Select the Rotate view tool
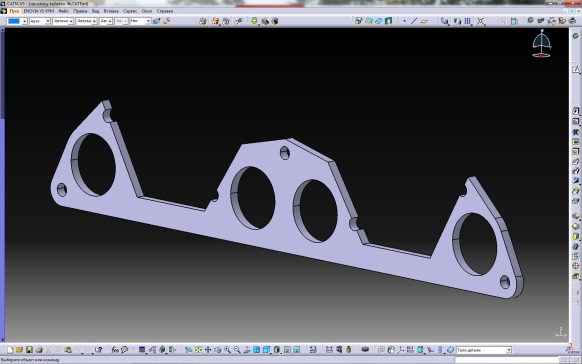Screen dimensions: 582x364 pos(218,350)
